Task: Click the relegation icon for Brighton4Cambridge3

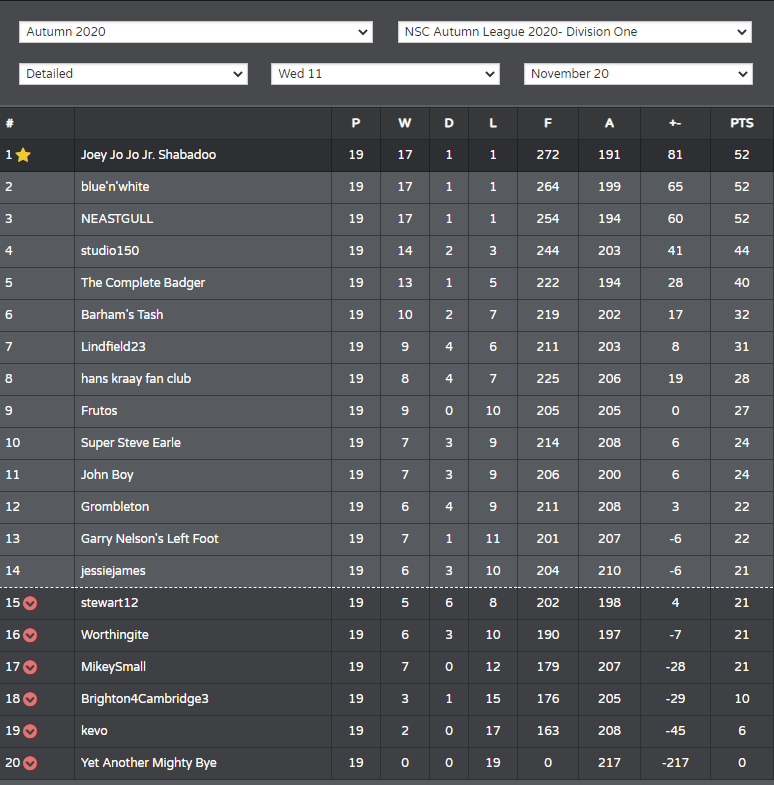Action: coord(30,699)
